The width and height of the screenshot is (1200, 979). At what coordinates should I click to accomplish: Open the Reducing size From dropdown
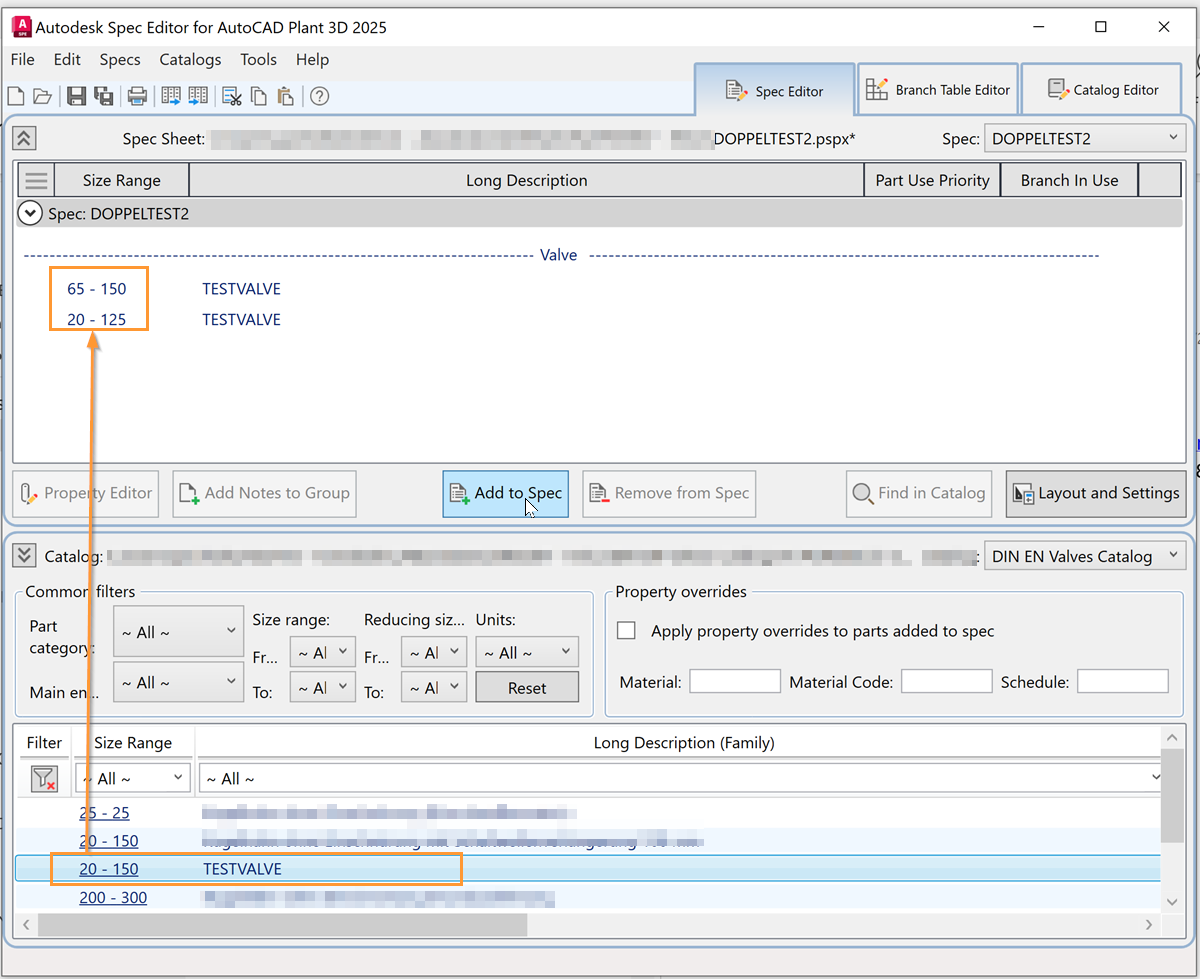click(434, 653)
